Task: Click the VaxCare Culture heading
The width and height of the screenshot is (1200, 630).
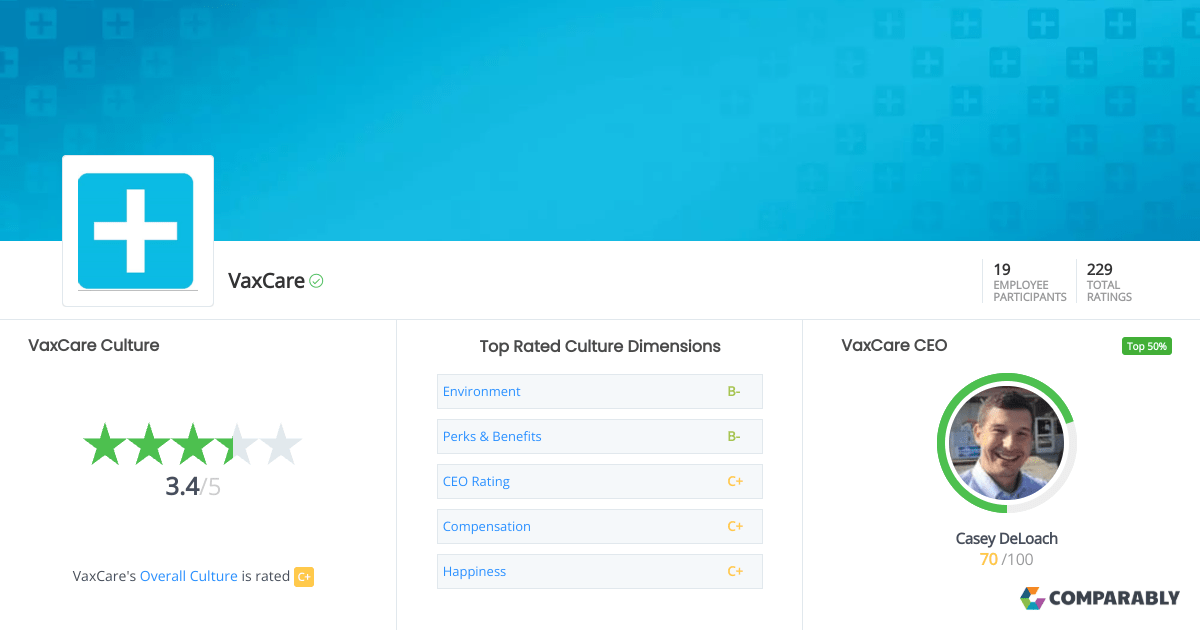Action: tap(94, 345)
